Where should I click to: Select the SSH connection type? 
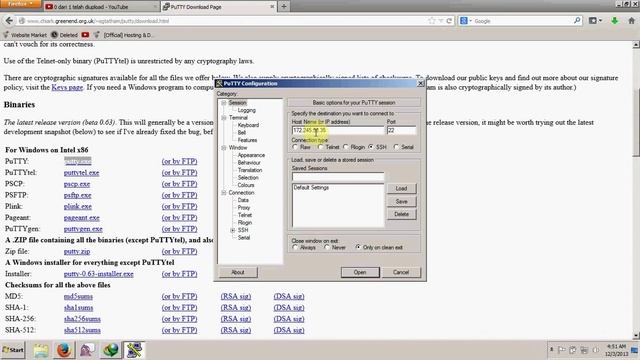point(371,147)
